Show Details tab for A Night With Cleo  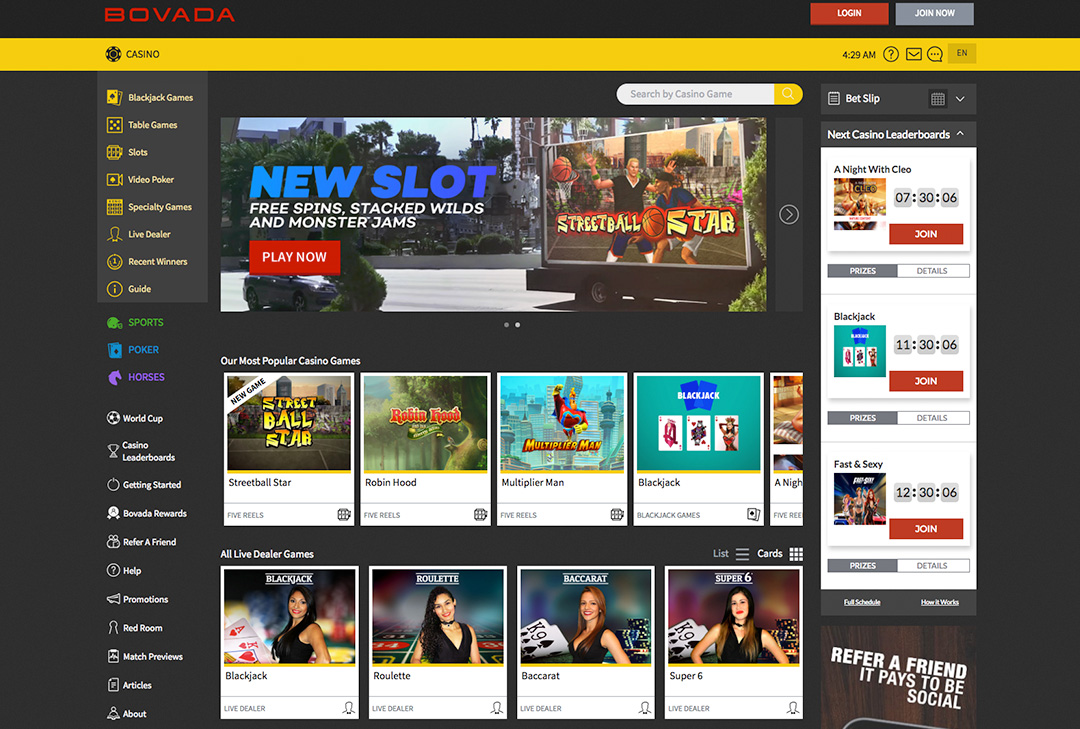pos(933,271)
